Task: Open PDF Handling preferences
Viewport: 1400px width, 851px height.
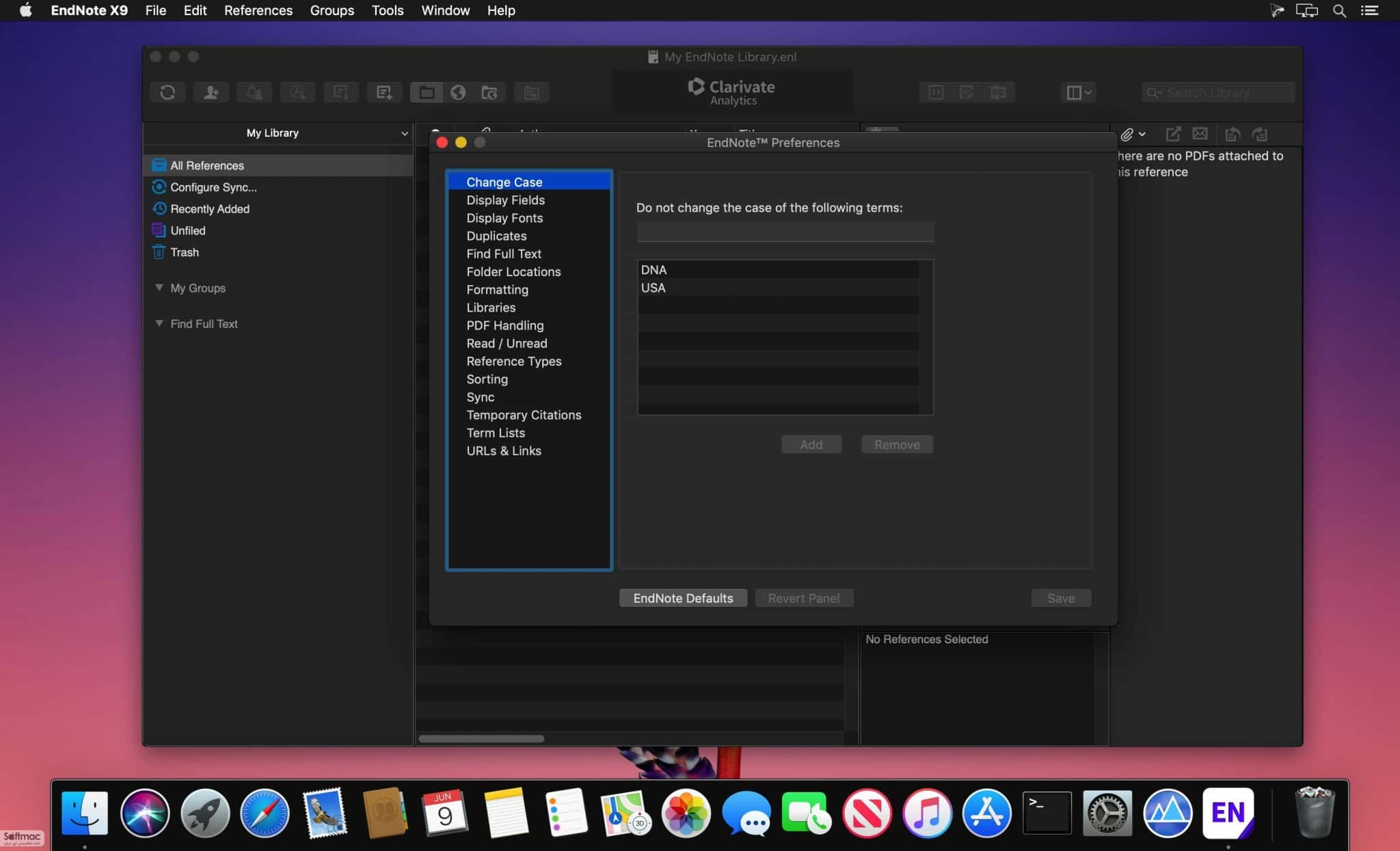Action: (x=529, y=325)
